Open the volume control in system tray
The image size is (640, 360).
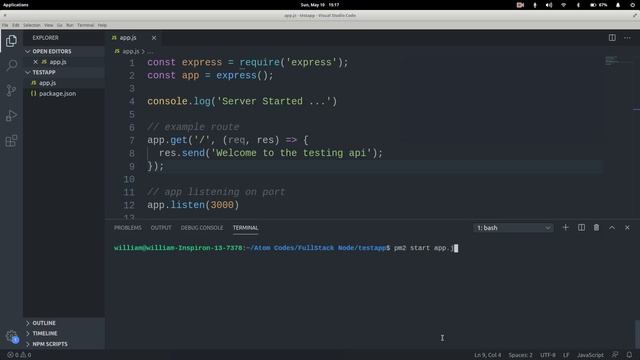click(549, 5)
